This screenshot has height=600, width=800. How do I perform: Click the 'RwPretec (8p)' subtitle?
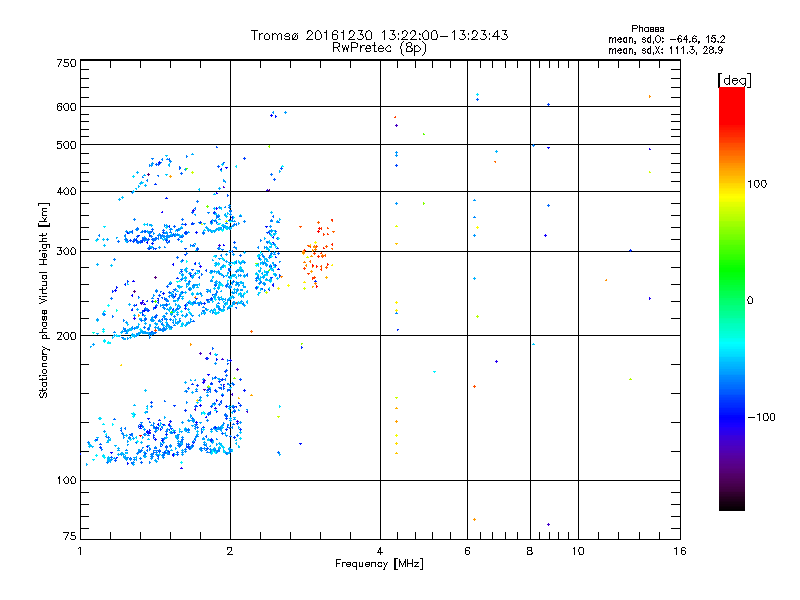(x=380, y=48)
